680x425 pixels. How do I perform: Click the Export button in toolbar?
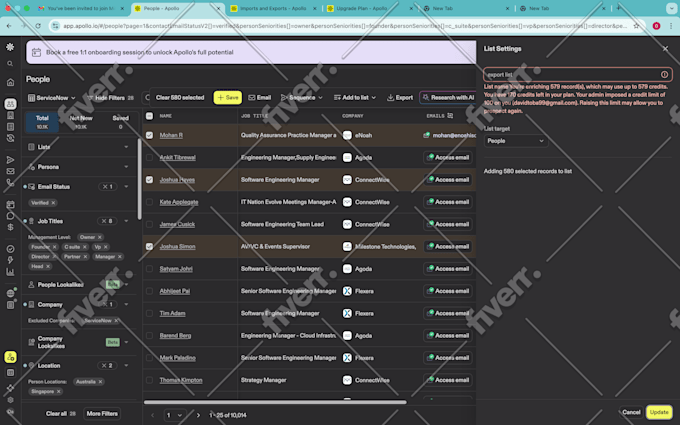(400, 98)
